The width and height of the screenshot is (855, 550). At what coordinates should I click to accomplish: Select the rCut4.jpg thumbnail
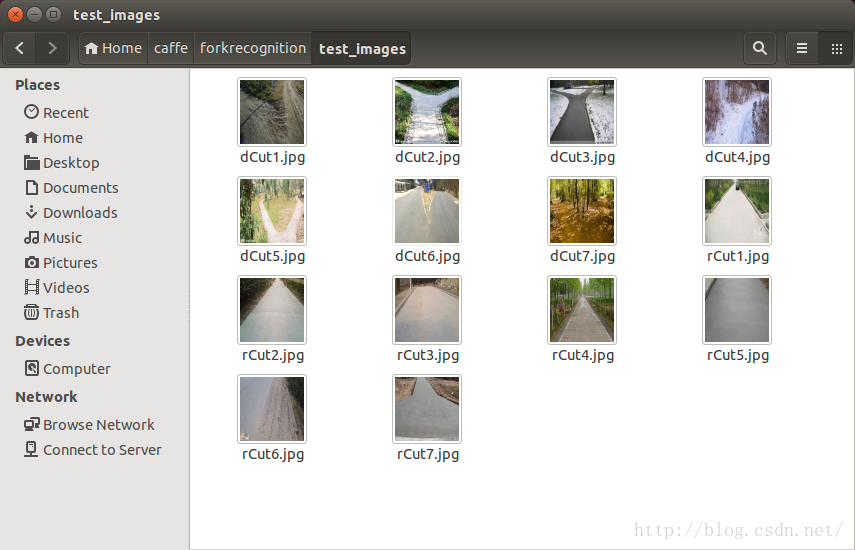(582, 310)
